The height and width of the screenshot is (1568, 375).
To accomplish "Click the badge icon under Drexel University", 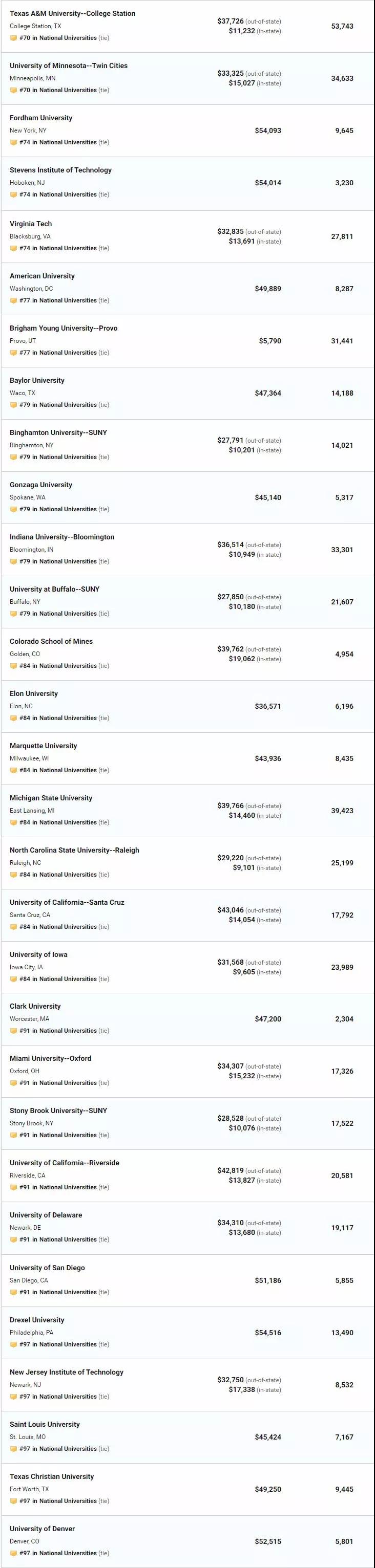I will [x=13, y=1344].
